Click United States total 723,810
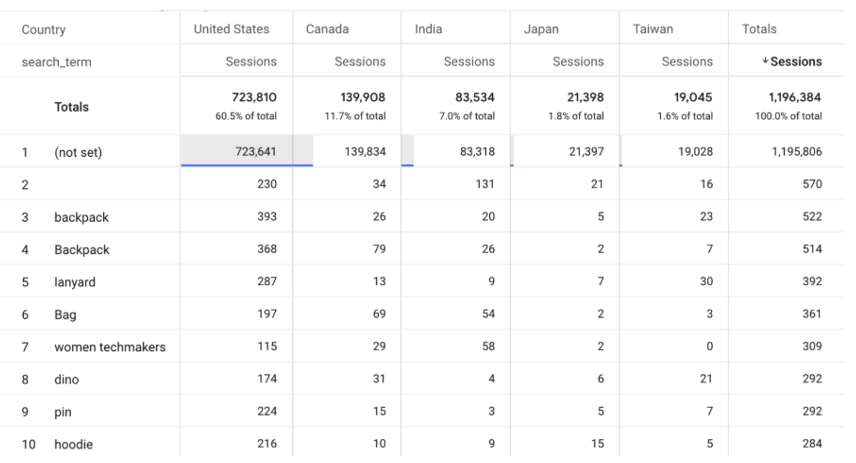This screenshot has width=856, height=463. click(254, 97)
